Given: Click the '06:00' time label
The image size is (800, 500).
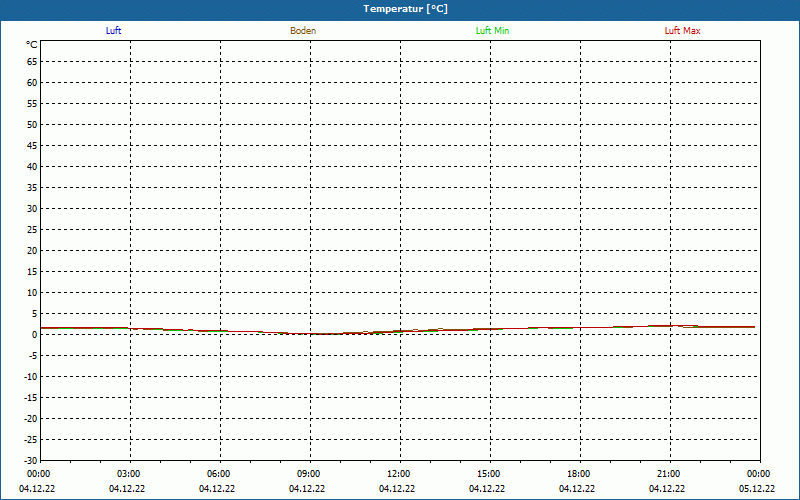Looking at the screenshot, I should (219, 474).
